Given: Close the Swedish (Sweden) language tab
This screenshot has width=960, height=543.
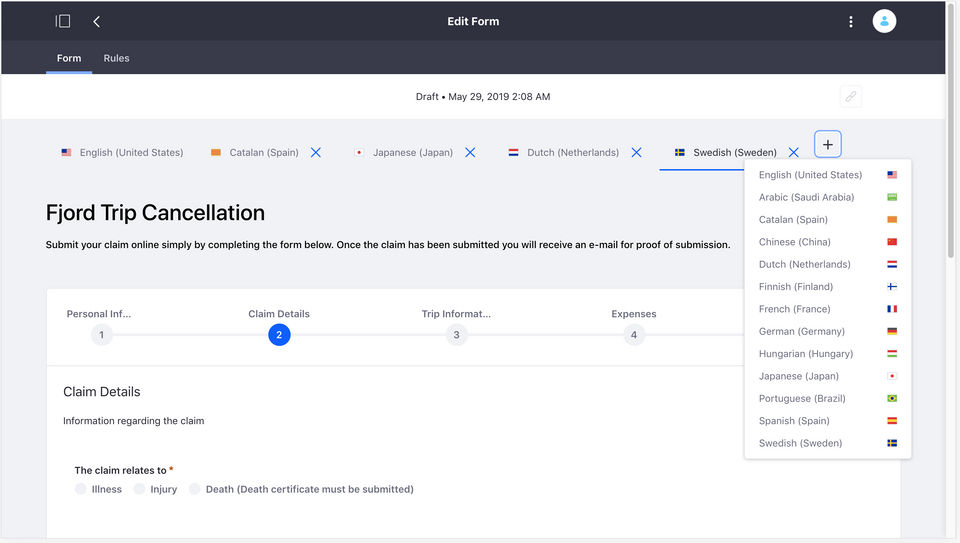Looking at the screenshot, I should point(793,153).
